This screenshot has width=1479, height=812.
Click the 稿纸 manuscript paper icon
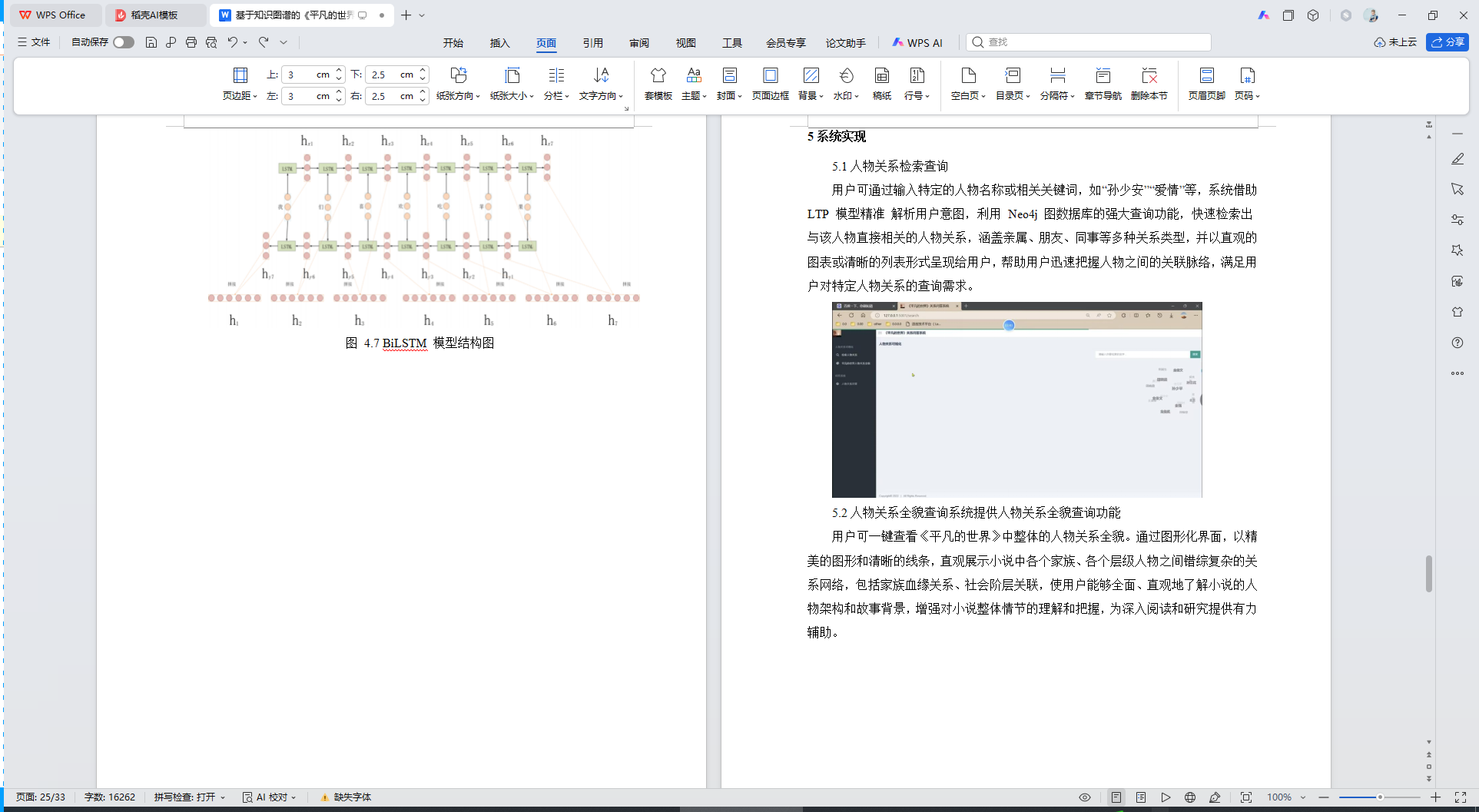(882, 84)
